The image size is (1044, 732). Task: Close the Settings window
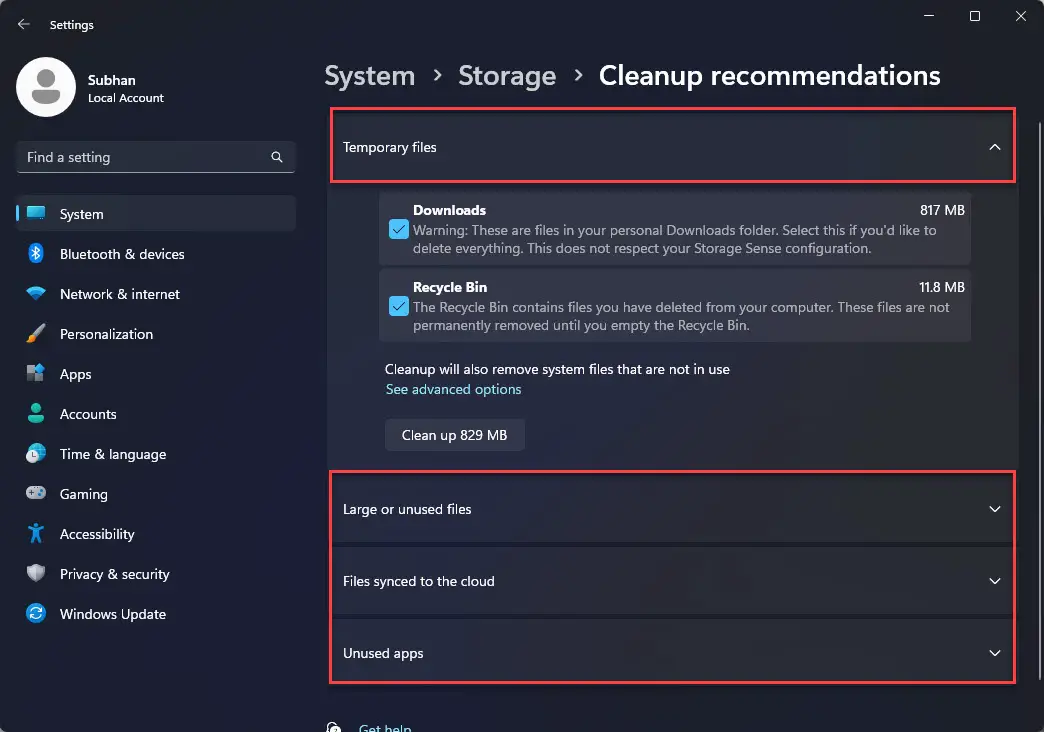coord(1021,15)
